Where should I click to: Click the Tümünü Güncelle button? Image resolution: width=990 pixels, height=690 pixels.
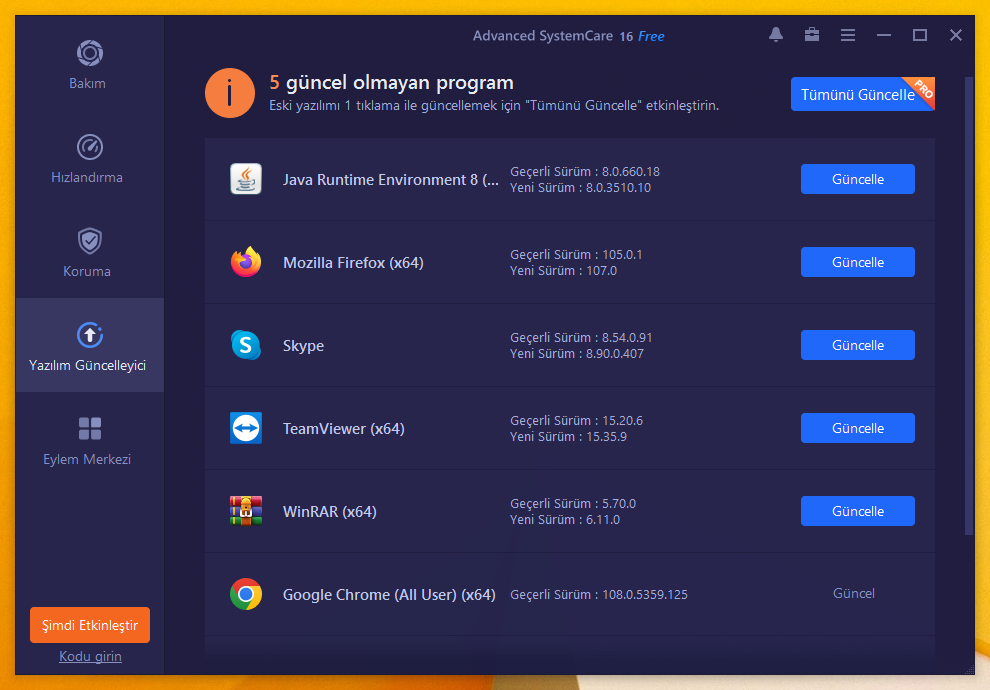coord(862,94)
